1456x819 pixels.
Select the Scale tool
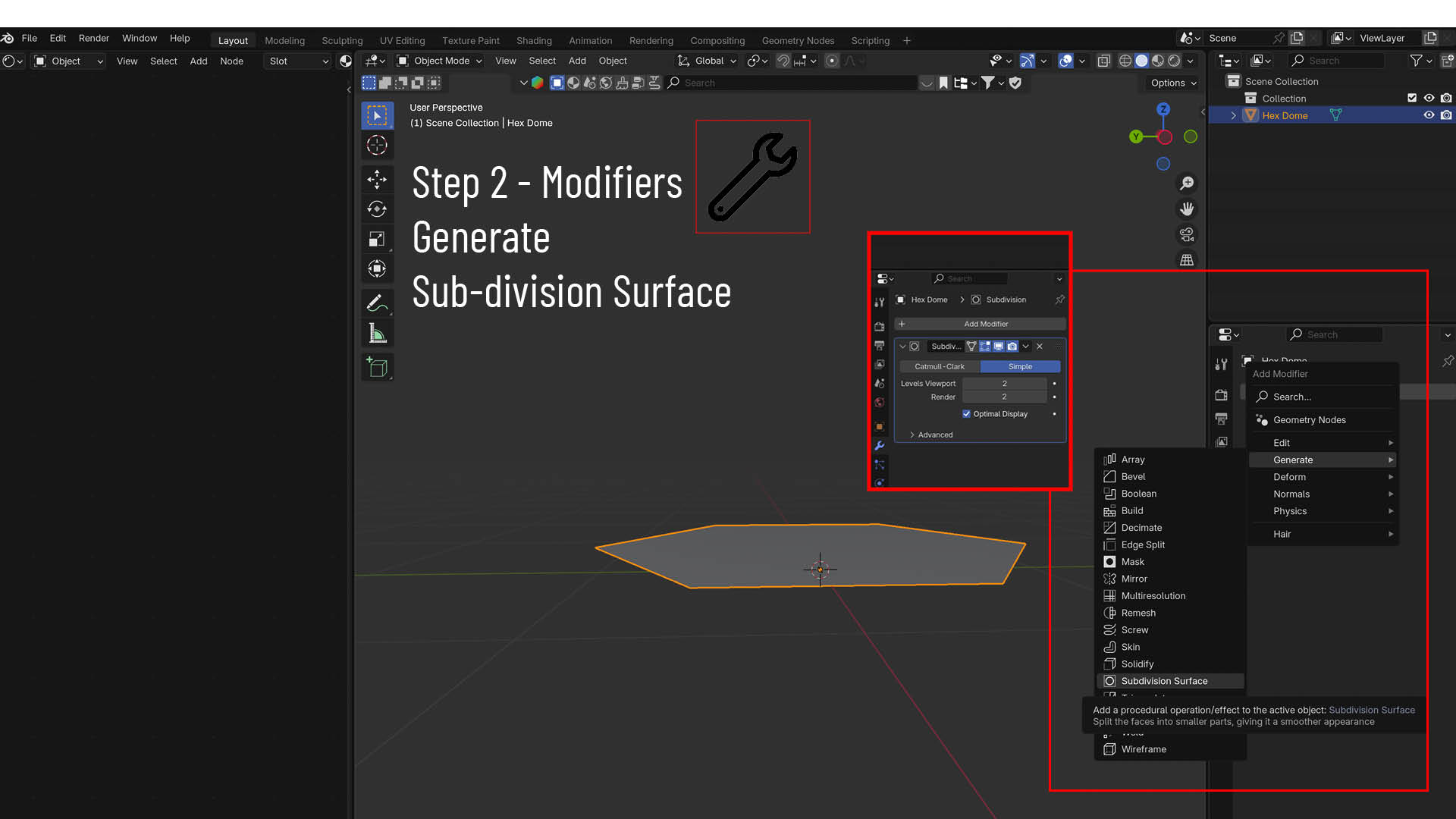377,239
